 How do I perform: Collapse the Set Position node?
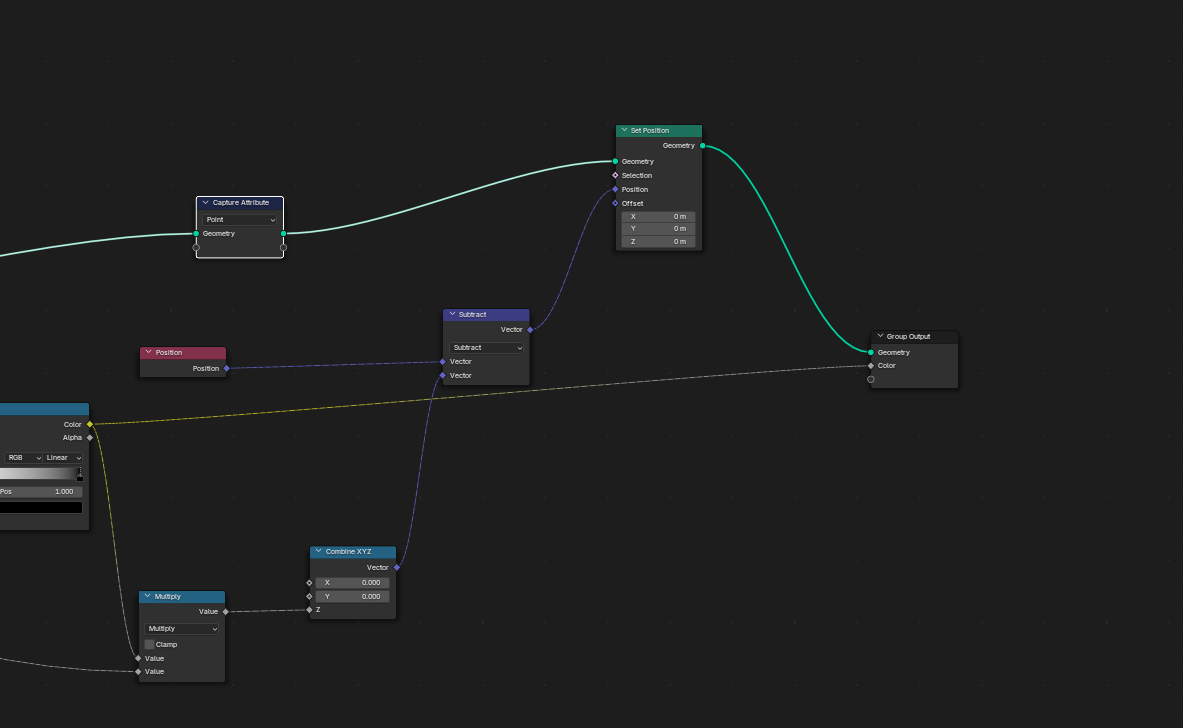624,131
